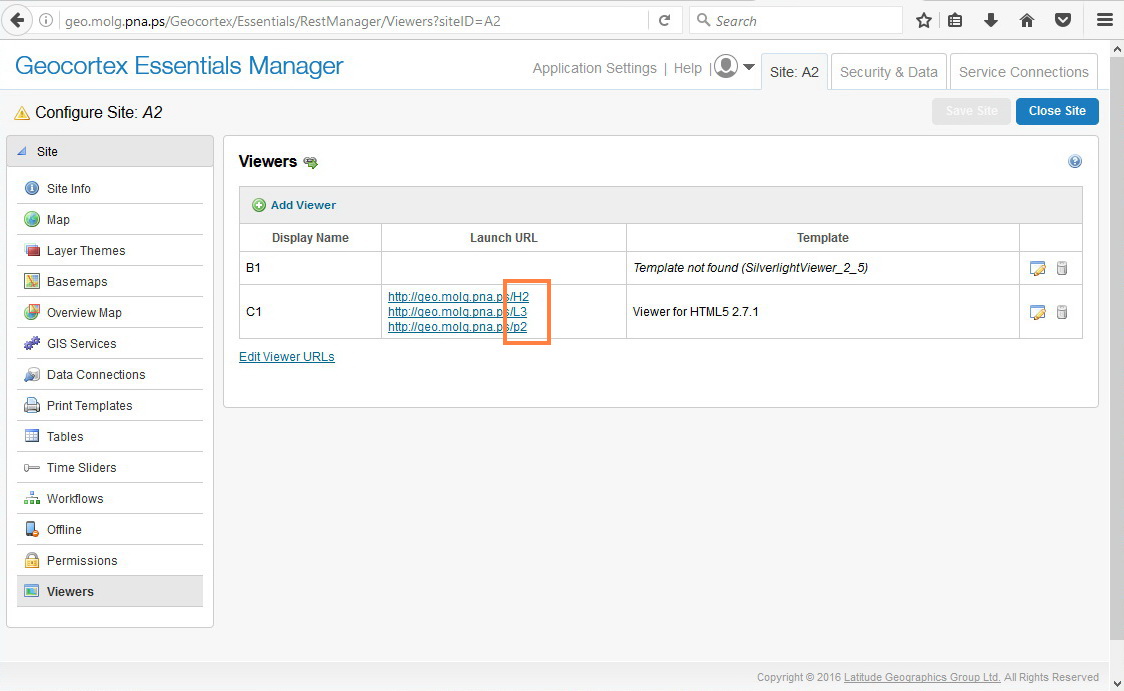Click the Launch URL column header

(504, 237)
